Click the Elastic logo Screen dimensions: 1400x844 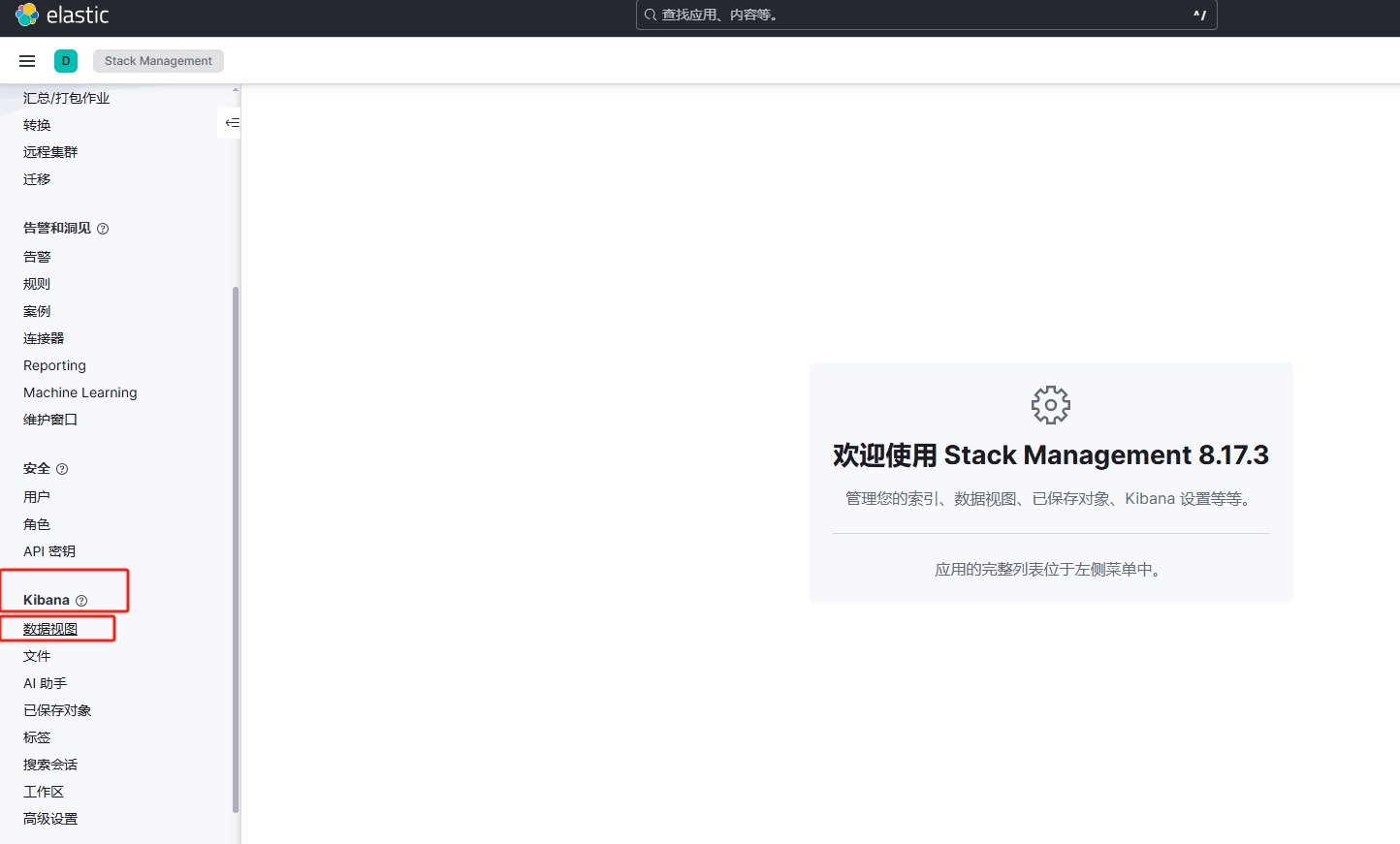coord(62,15)
